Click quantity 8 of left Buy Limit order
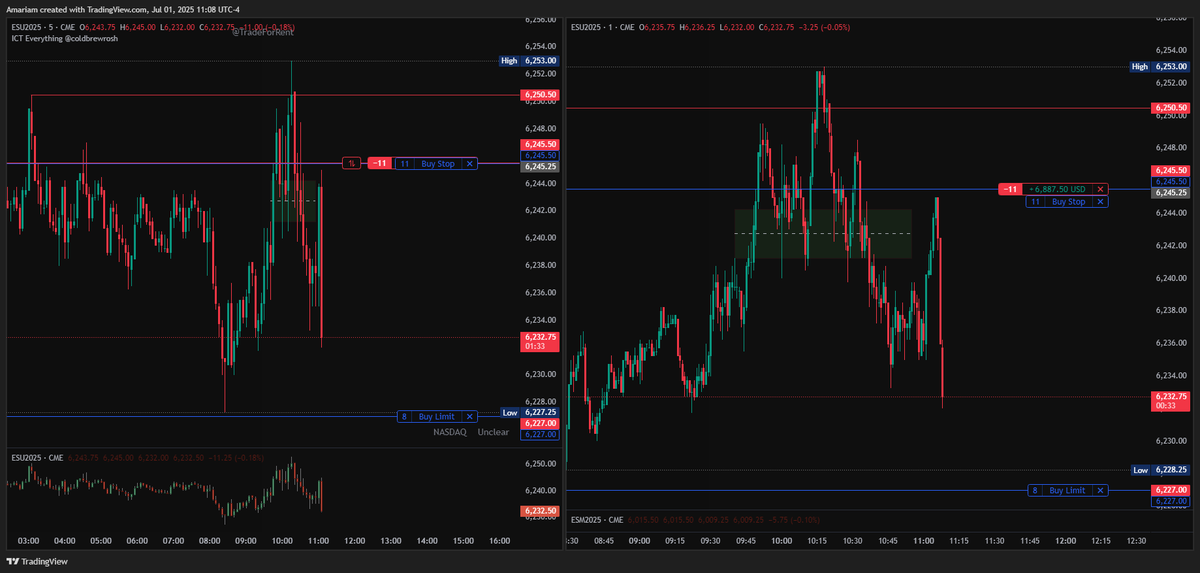This screenshot has width=1200, height=573. 405,416
